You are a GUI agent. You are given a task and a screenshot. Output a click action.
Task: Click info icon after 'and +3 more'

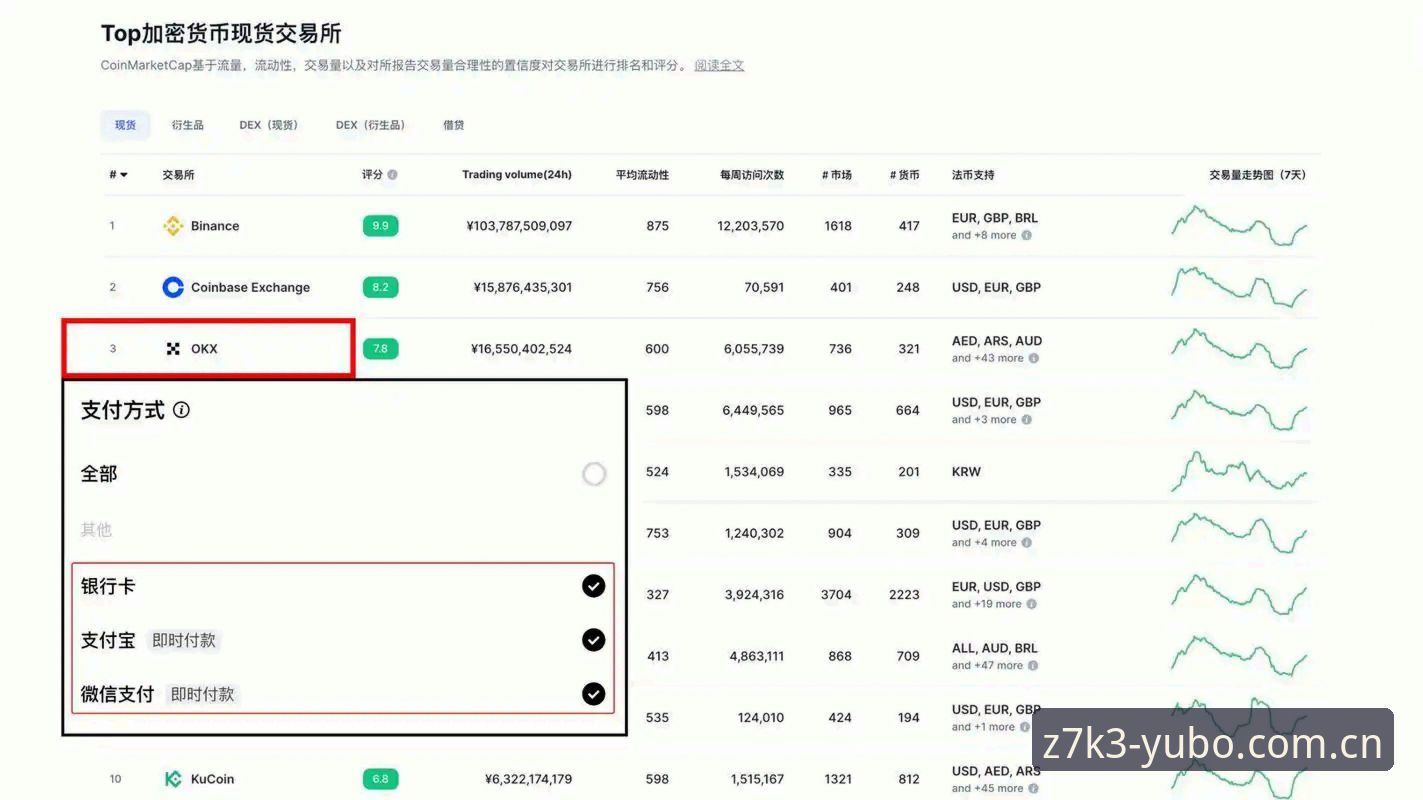click(1026, 420)
